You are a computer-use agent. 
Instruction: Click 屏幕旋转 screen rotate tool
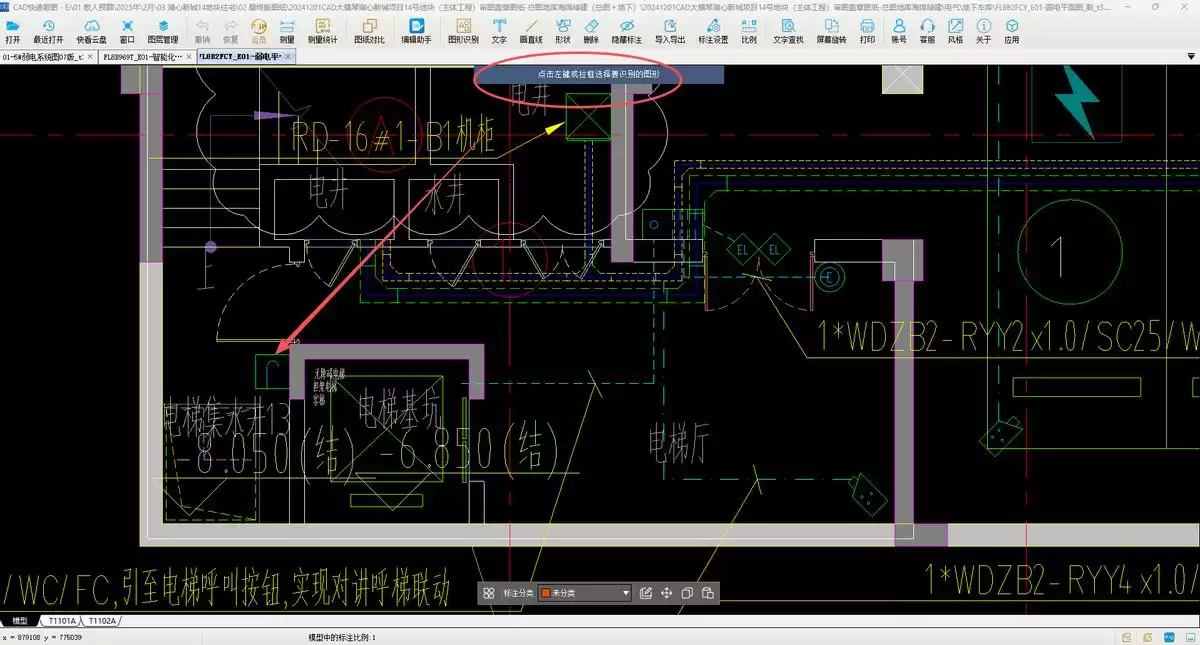832,31
